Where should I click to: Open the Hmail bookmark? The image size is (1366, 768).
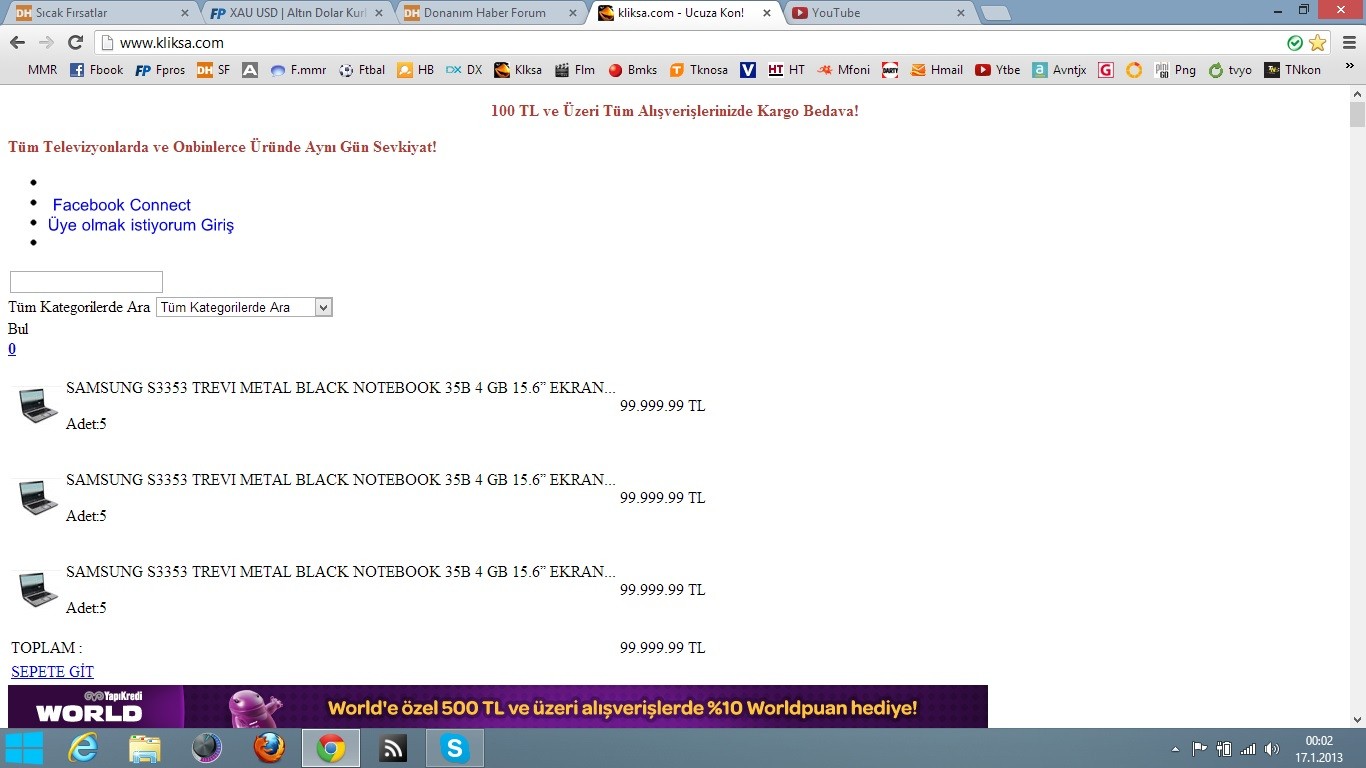[x=936, y=70]
